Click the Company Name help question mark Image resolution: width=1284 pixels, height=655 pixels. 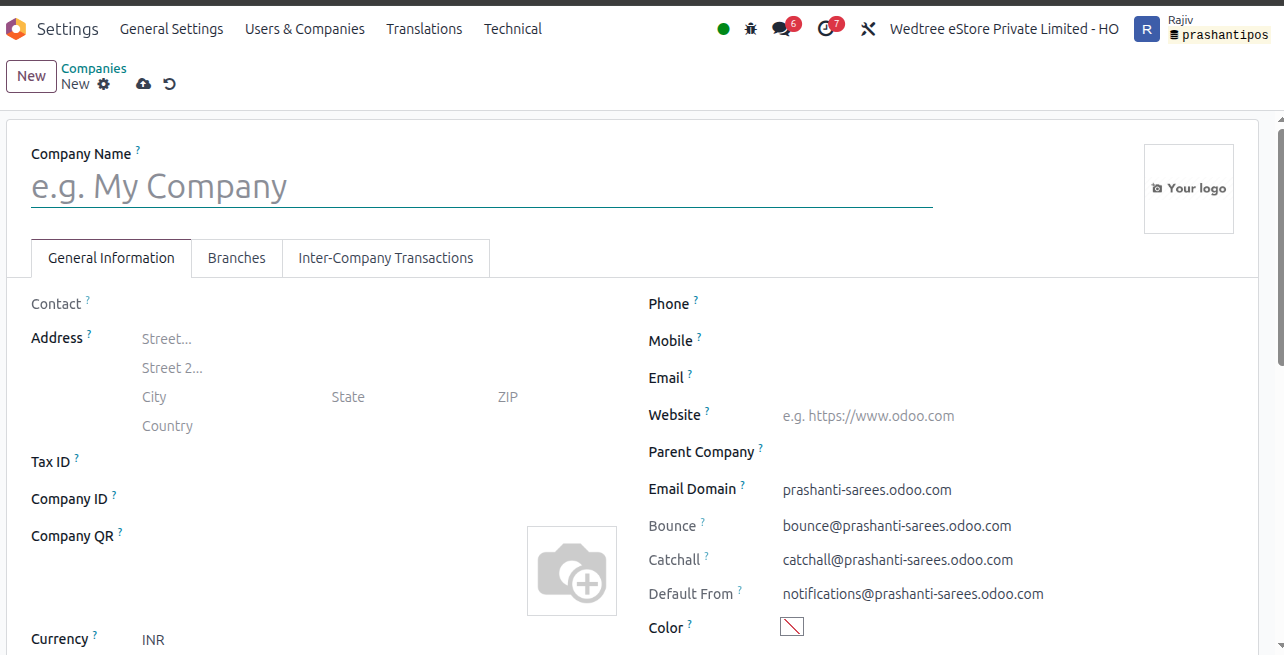pos(138,150)
